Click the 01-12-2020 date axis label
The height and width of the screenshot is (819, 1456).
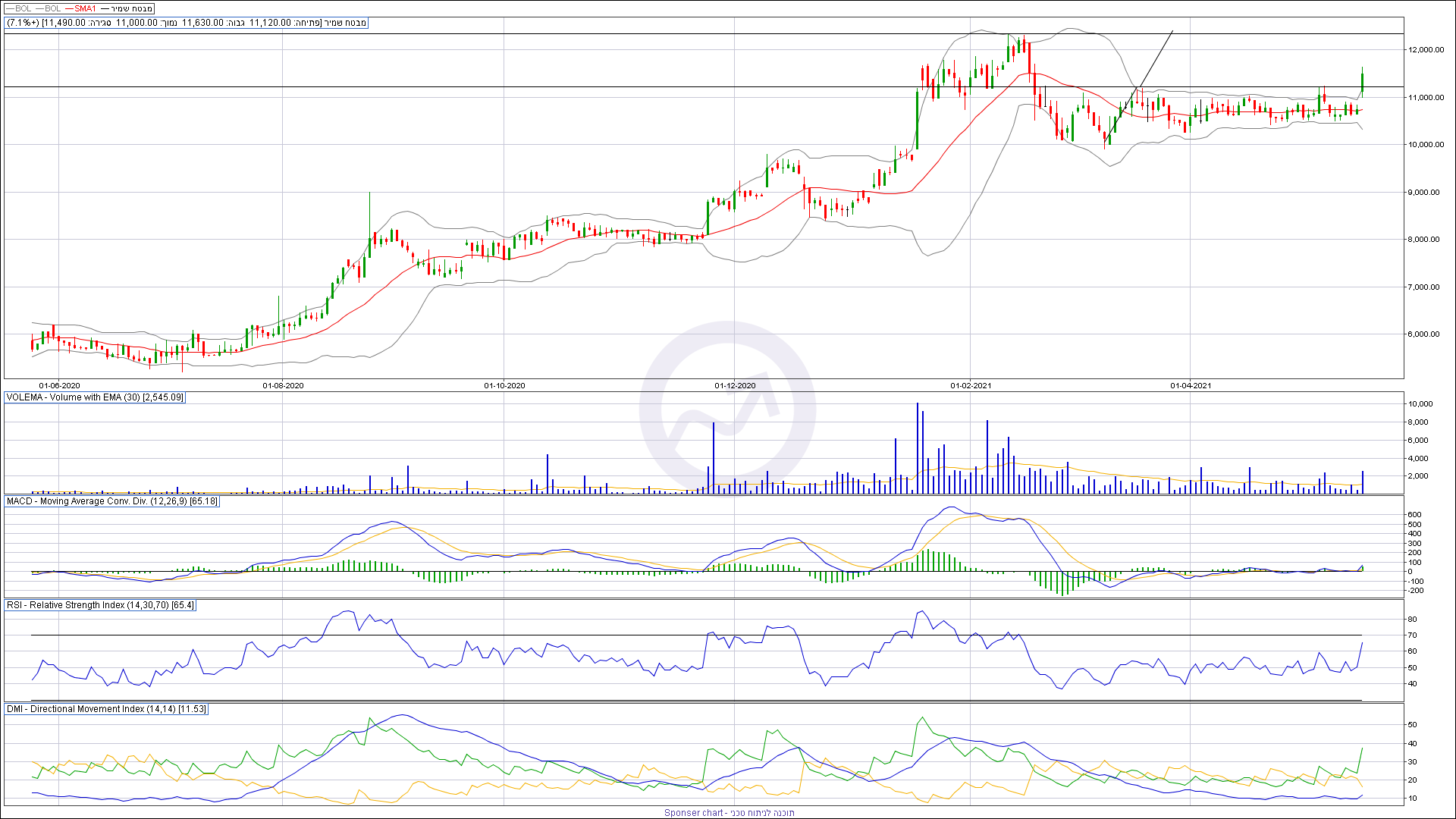click(735, 386)
